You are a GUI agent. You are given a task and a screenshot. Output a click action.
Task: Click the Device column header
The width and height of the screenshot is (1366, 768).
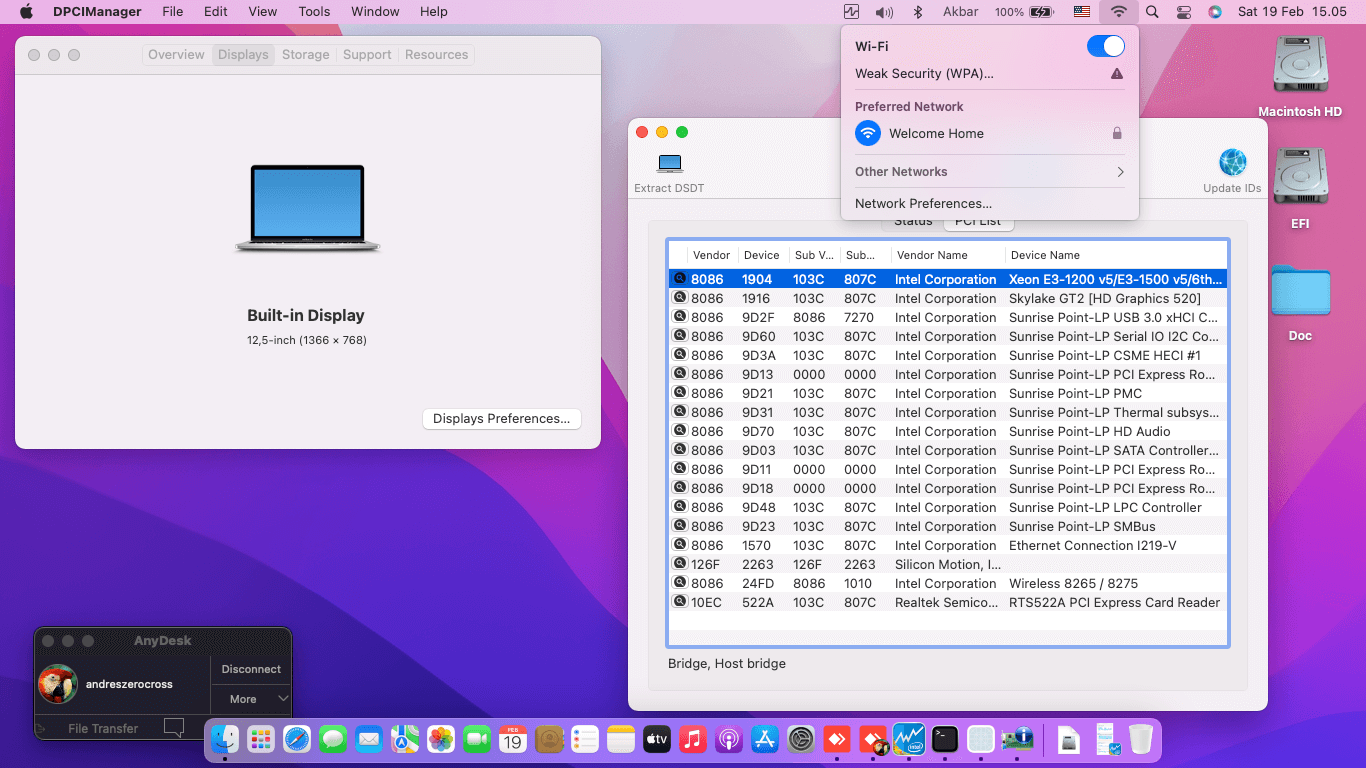tap(762, 255)
